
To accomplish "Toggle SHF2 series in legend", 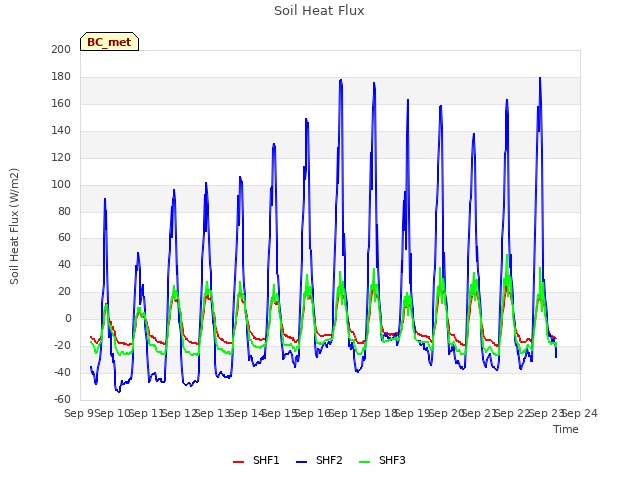I will pyautogui.click(x=319, y=460).
